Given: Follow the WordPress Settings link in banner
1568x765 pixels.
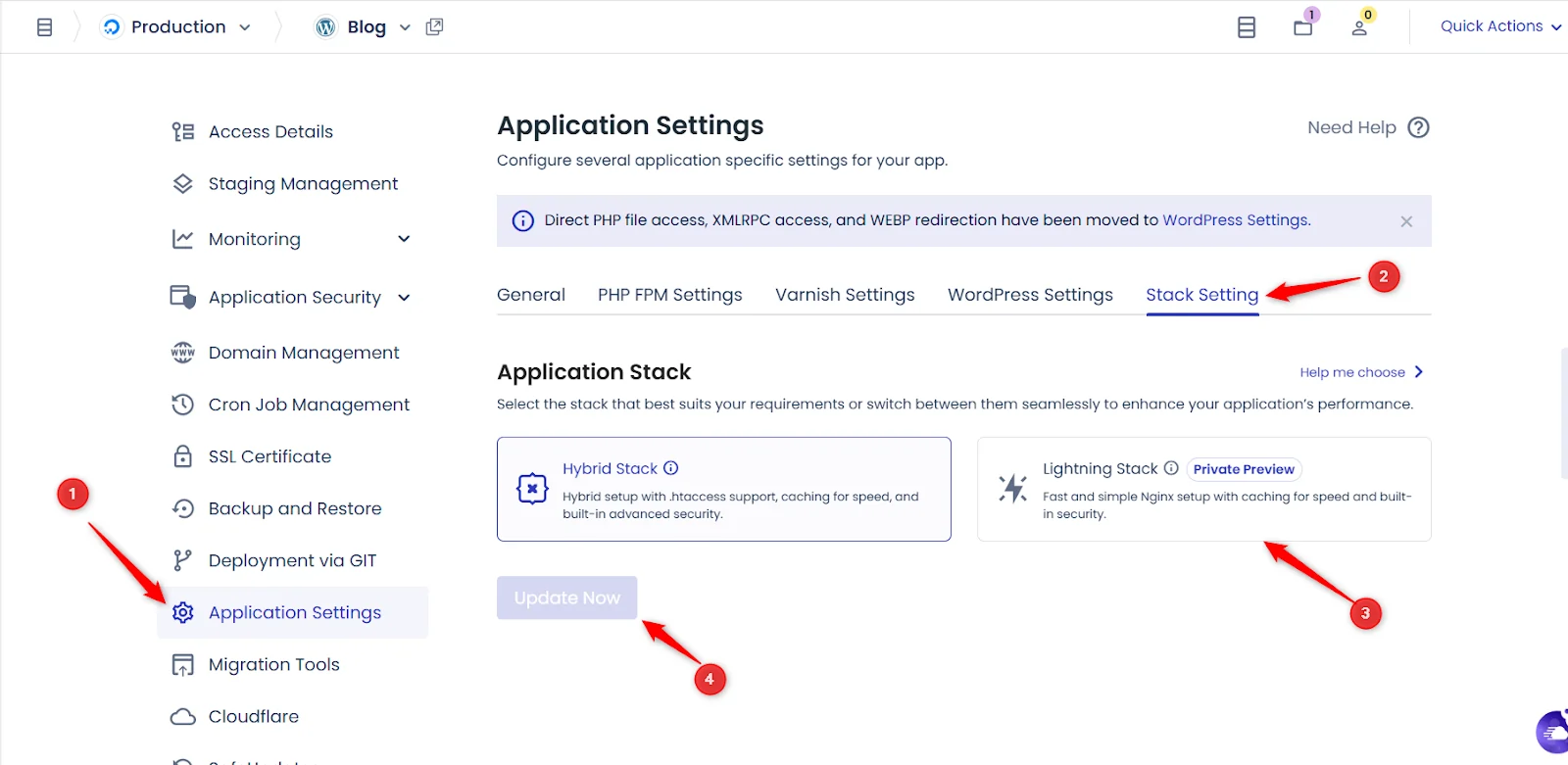Looking at the screenshot, I should pos(1235,220).
